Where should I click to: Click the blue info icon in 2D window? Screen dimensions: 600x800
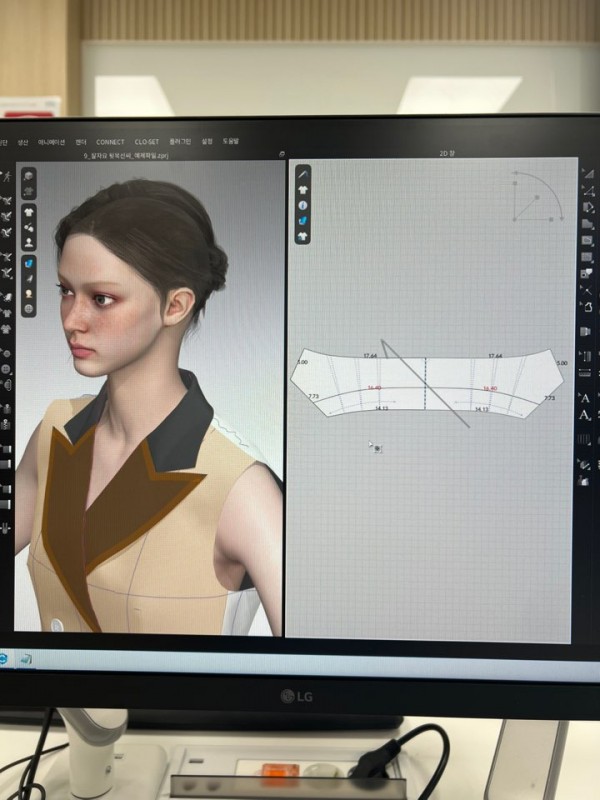303,204
